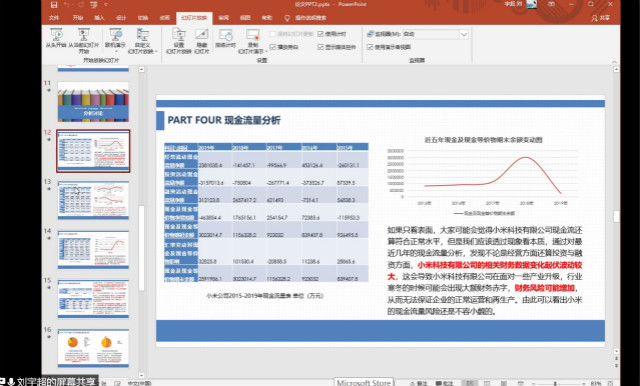Select the Slide Show (幻灯片放映) tab
Viewport: 640px width, 386px height.
pyautogui.click(x=194, y=18)
